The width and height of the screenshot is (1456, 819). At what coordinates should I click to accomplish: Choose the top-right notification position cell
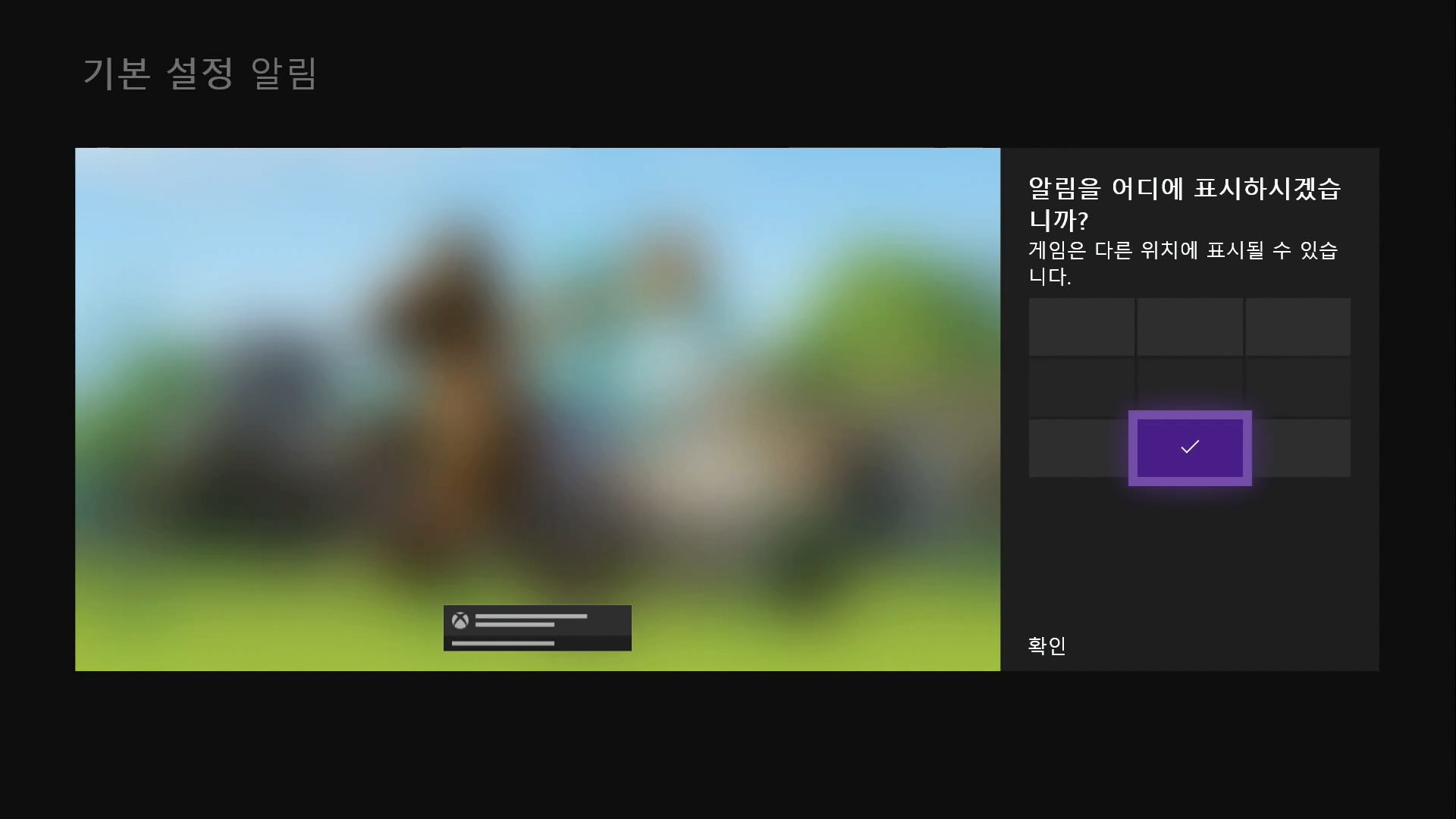pyautogui.click(x=1298, y=327)
